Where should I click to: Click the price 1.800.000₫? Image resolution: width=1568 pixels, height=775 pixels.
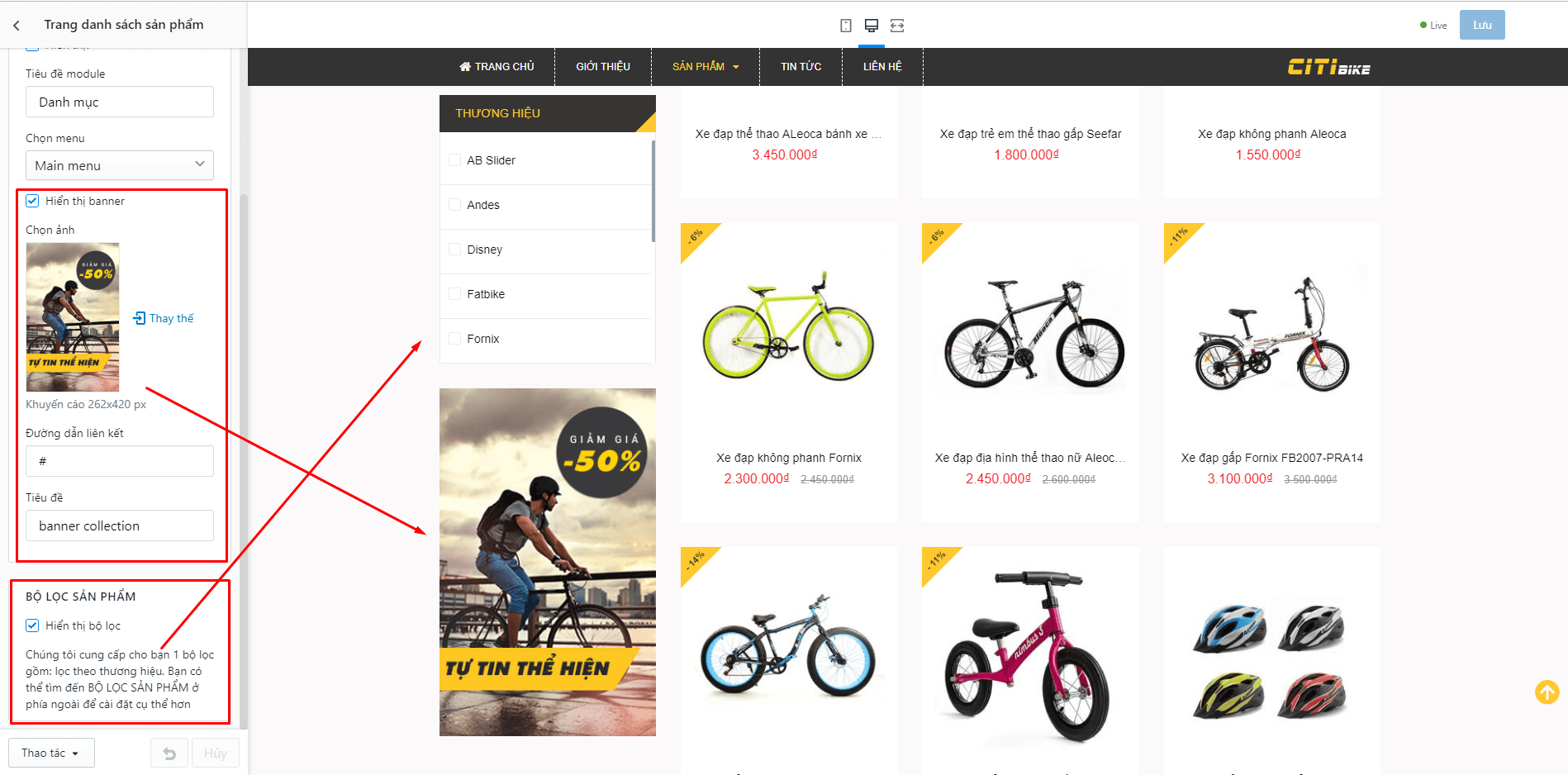point(1027,155)
